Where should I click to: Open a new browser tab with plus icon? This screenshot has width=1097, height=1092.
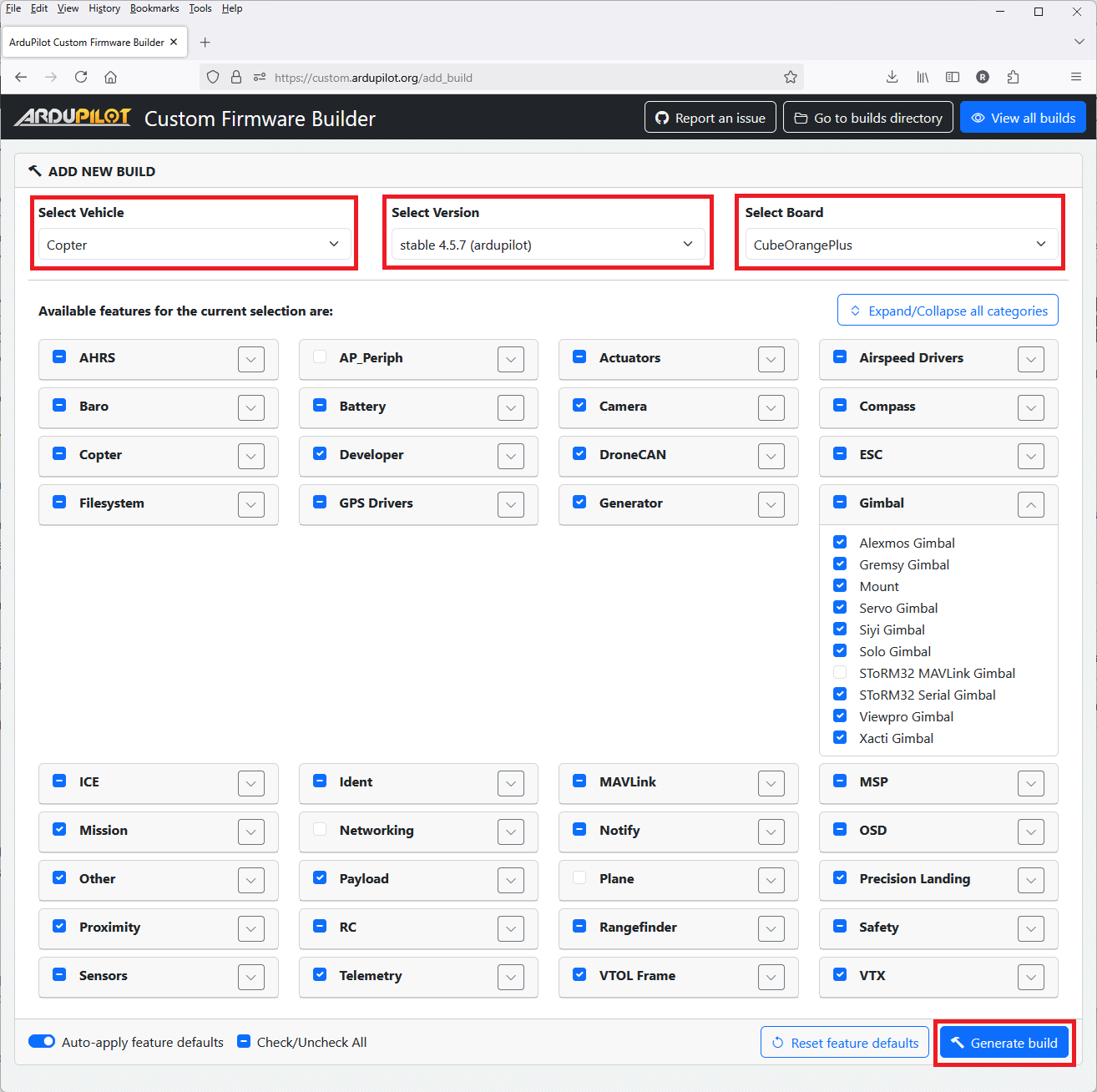click(205, 43)
